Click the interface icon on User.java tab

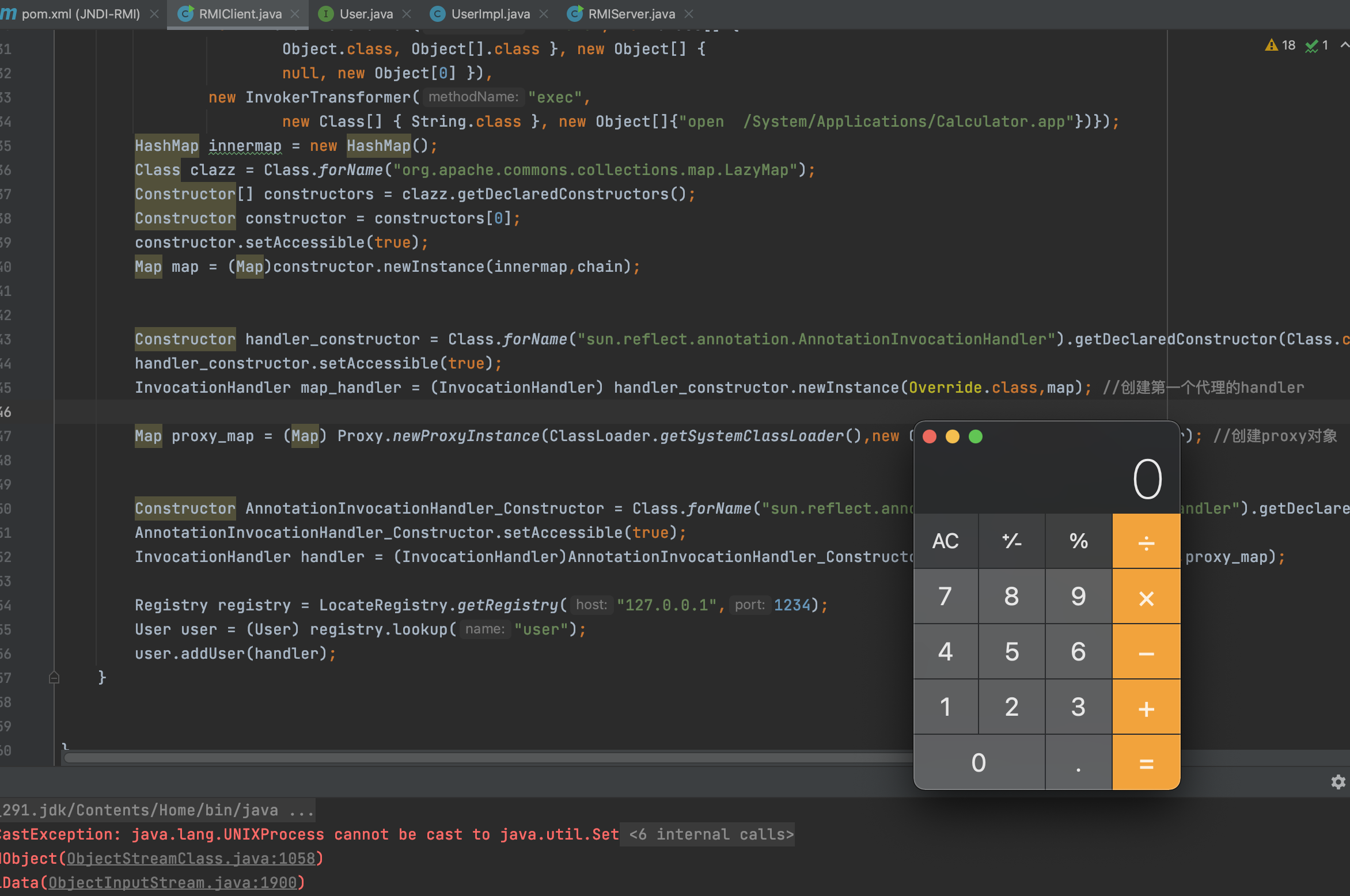(x=325, y=14)
